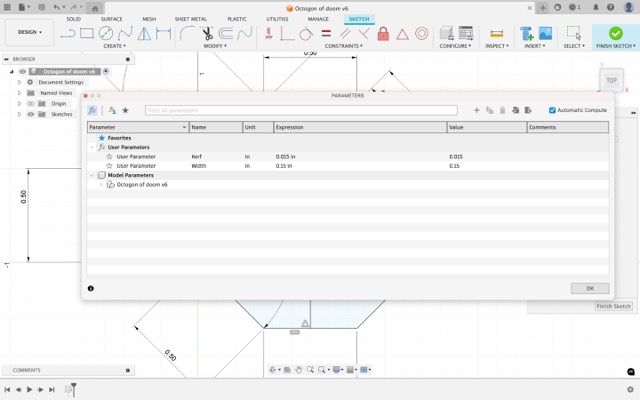Open the Create dropdown menu
Viewport: 640px width, 400px height.
(114, 46)
